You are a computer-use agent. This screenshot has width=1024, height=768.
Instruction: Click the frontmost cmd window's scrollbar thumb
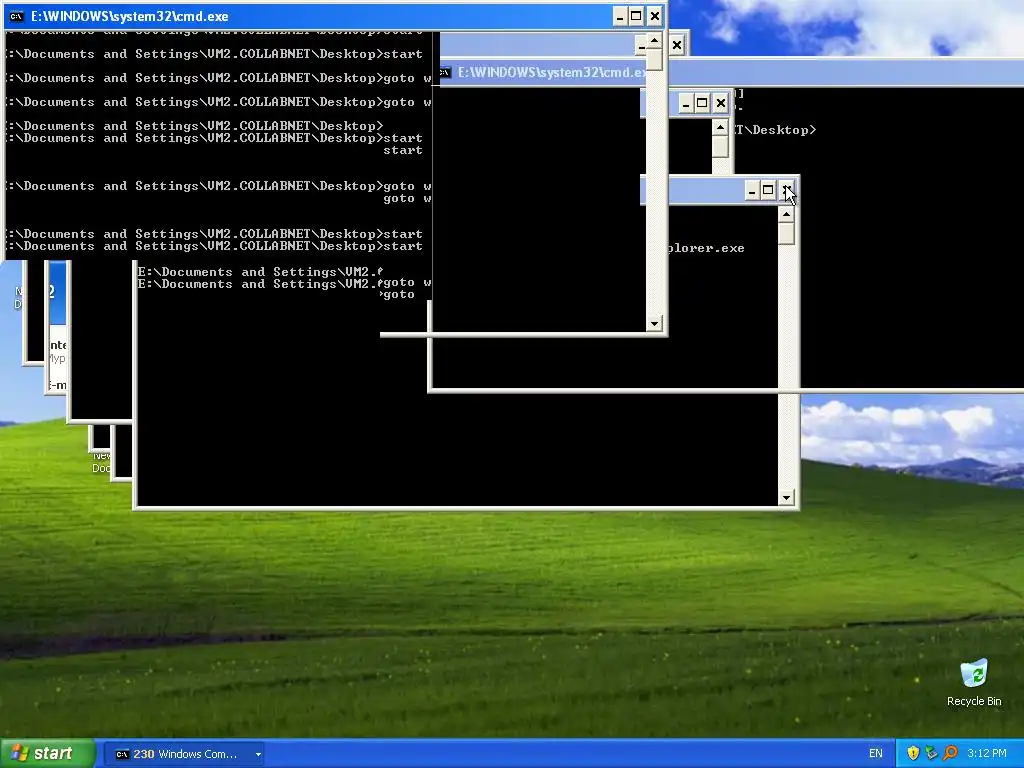[x=654, y=61]
